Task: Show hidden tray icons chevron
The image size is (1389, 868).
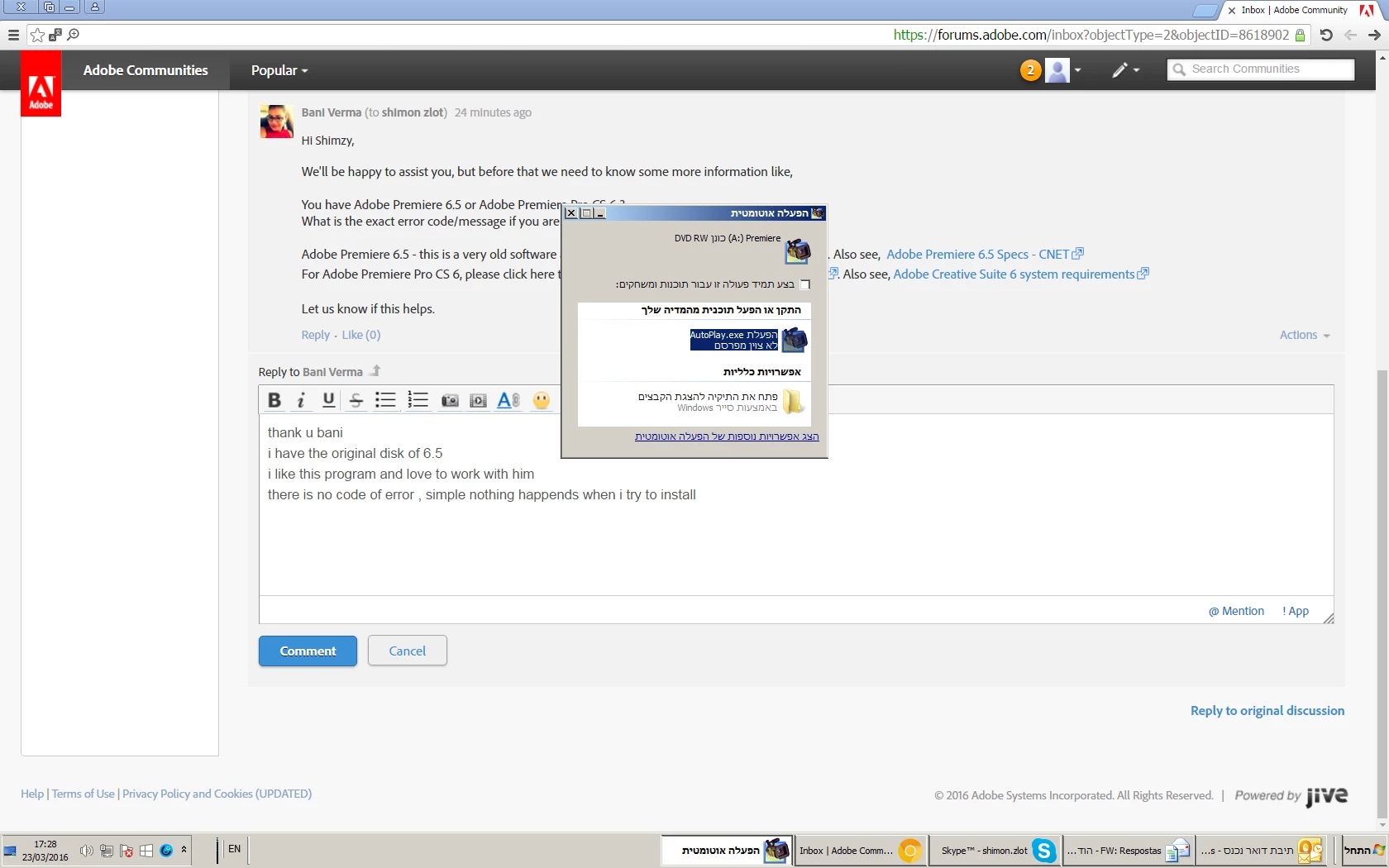Action: click(x=184, y=850)
